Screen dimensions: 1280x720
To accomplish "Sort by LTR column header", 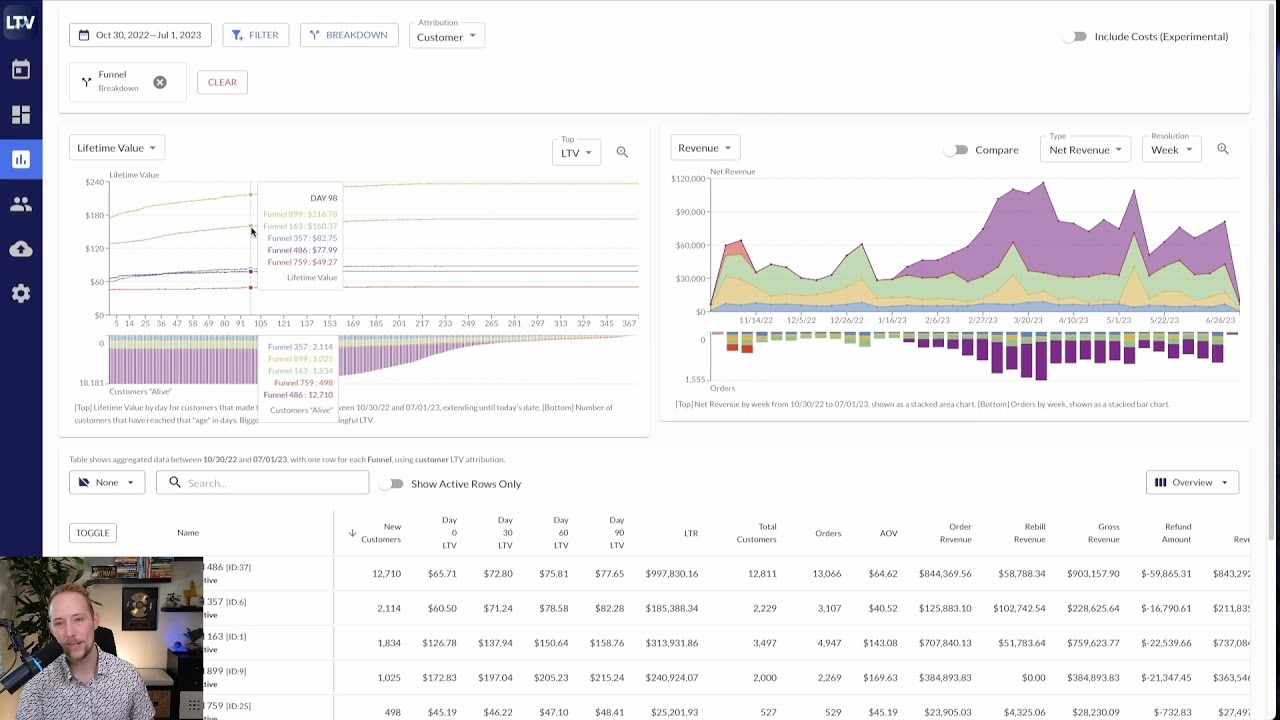I will point(691,533).
